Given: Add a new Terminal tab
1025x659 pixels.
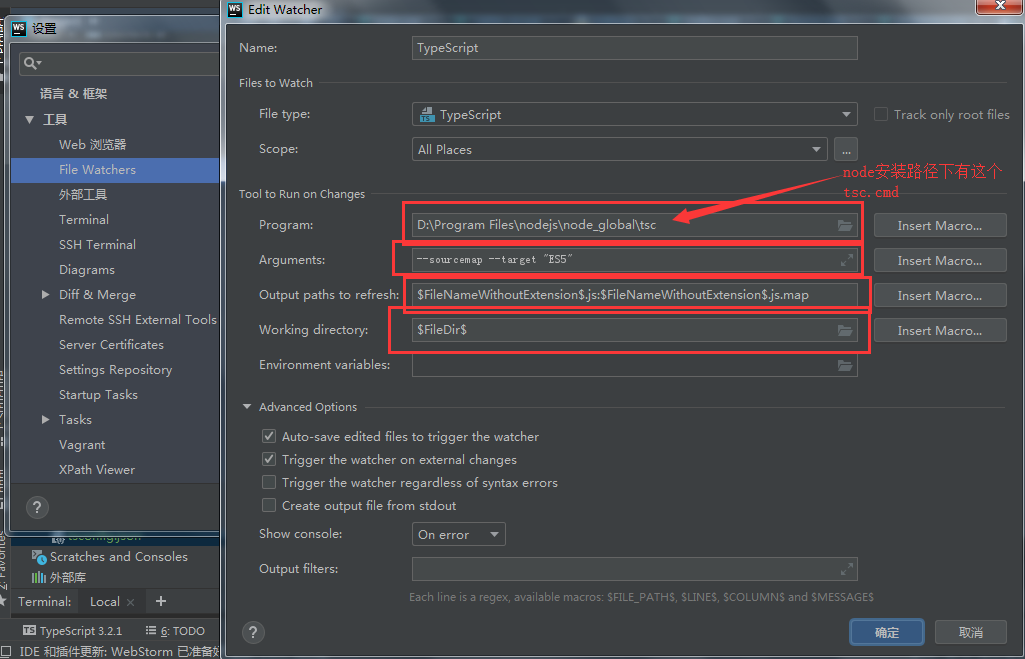Looking at the screenshot, I should [x=161, y=601].
